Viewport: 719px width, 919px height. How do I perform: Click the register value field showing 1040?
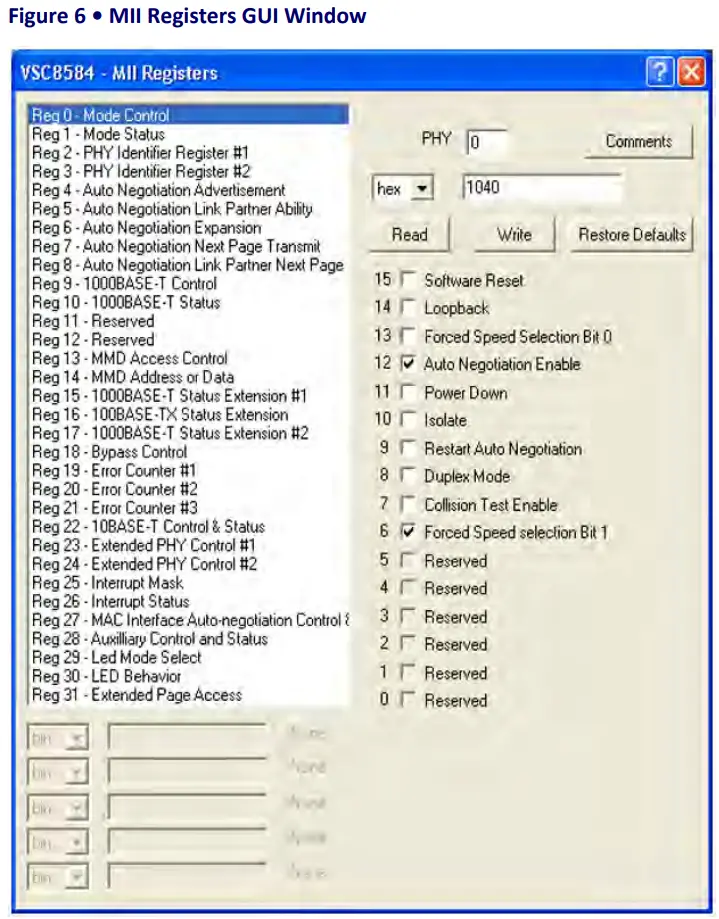tap(542, 188)
